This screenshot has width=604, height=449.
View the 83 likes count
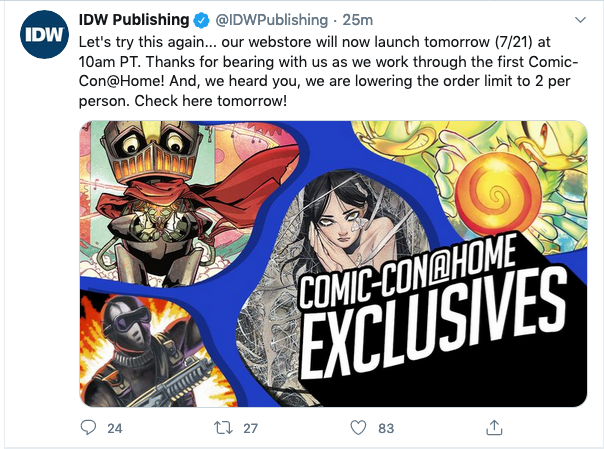(386, 429)
